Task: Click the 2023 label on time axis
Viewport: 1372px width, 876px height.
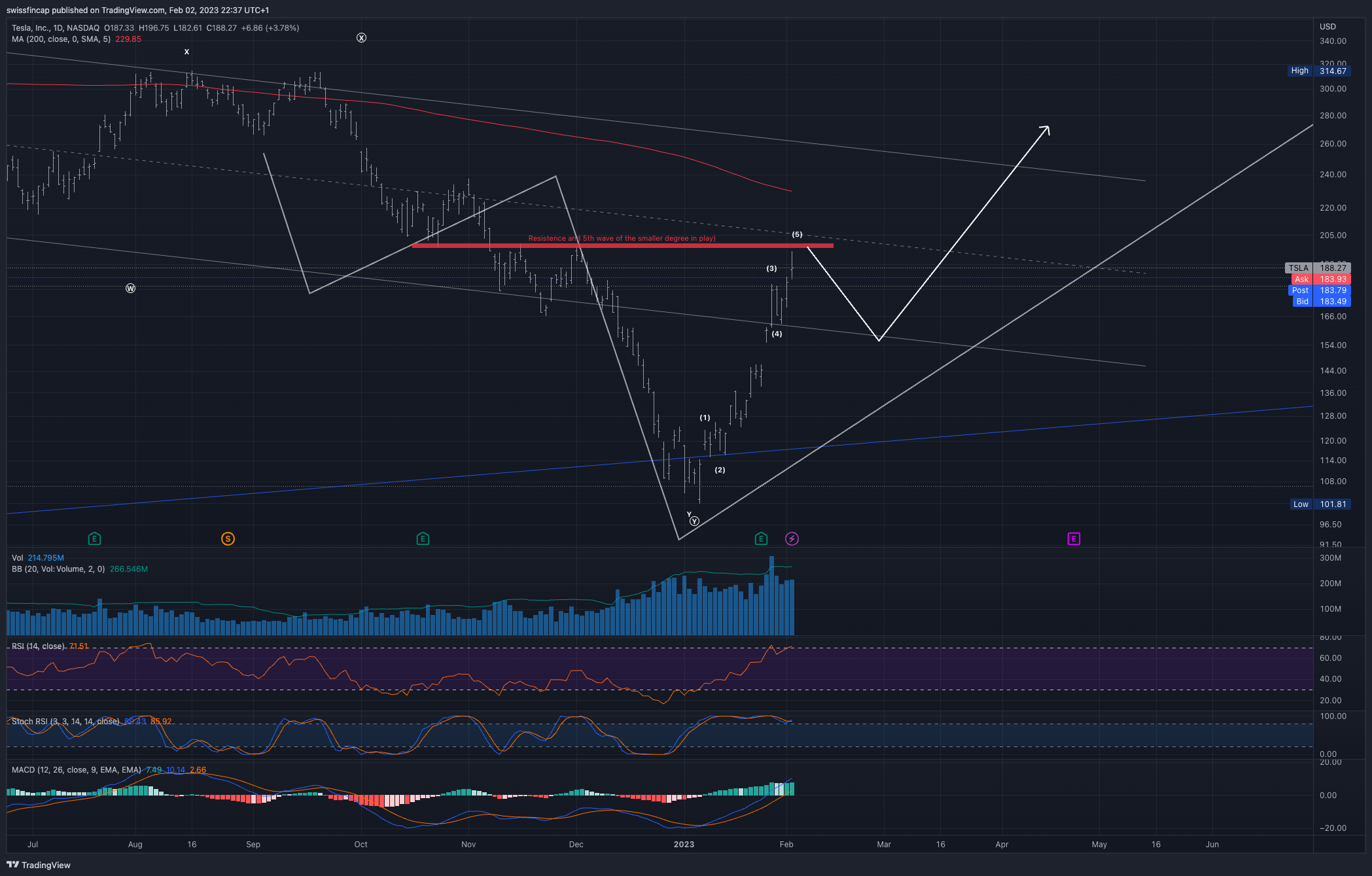Action: 684,845
